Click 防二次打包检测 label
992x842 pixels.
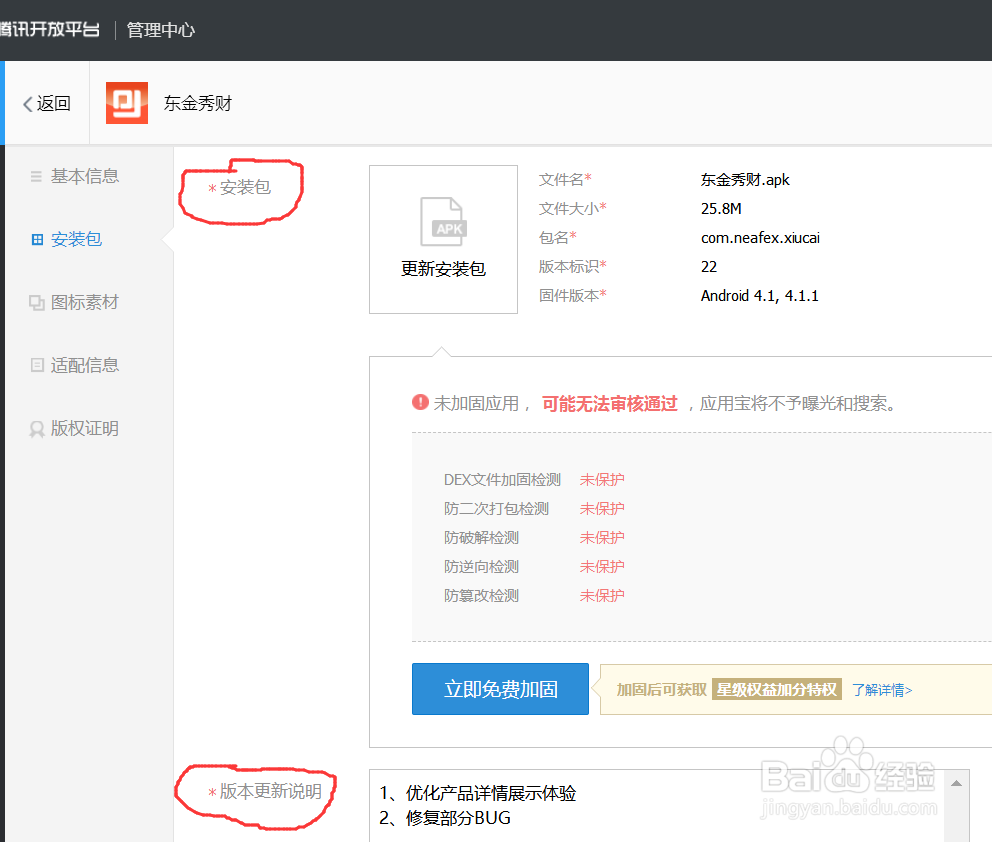point(497,509)
